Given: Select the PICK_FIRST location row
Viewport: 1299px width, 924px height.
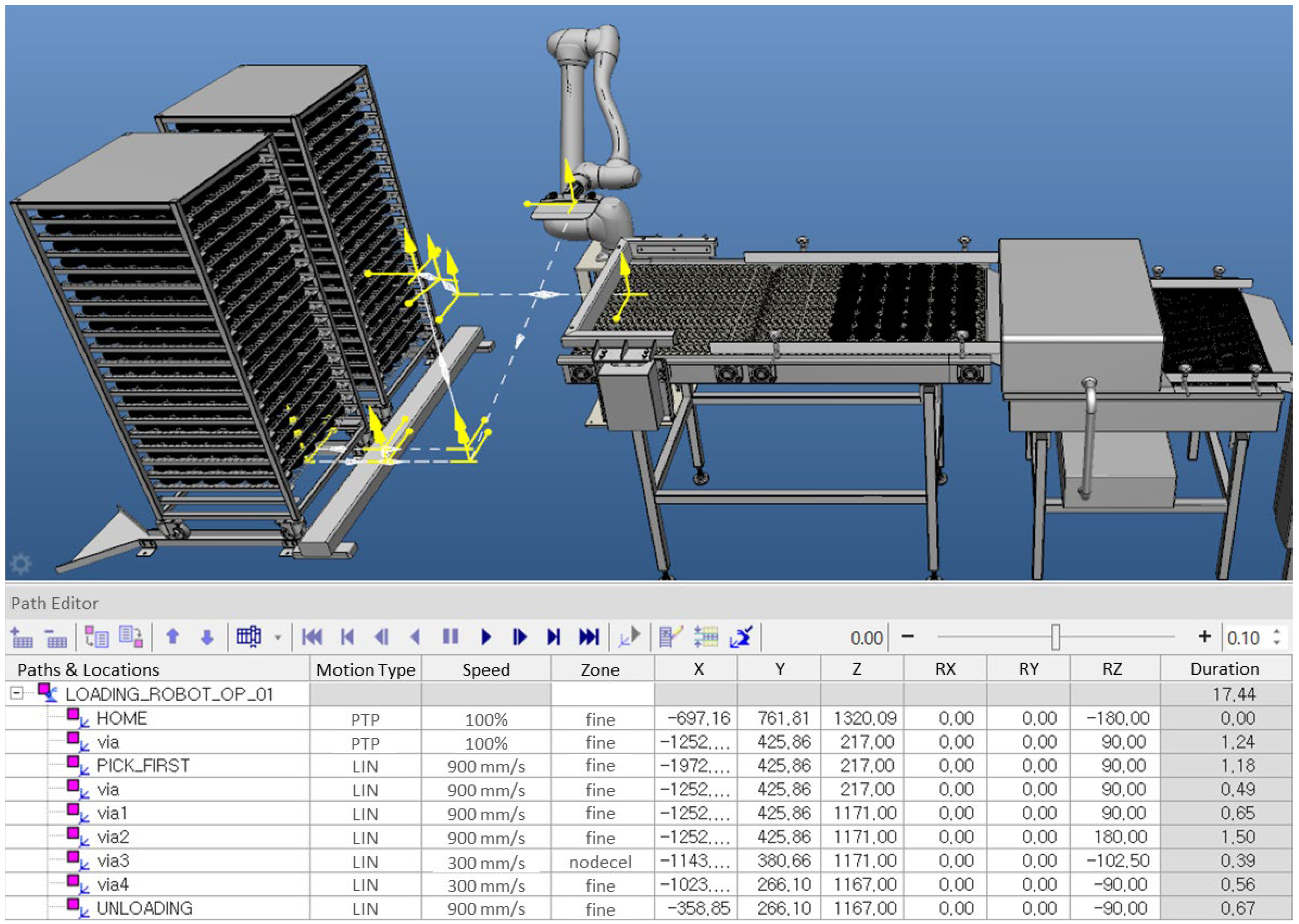Looking at the screenshot, I should point(142,766).
